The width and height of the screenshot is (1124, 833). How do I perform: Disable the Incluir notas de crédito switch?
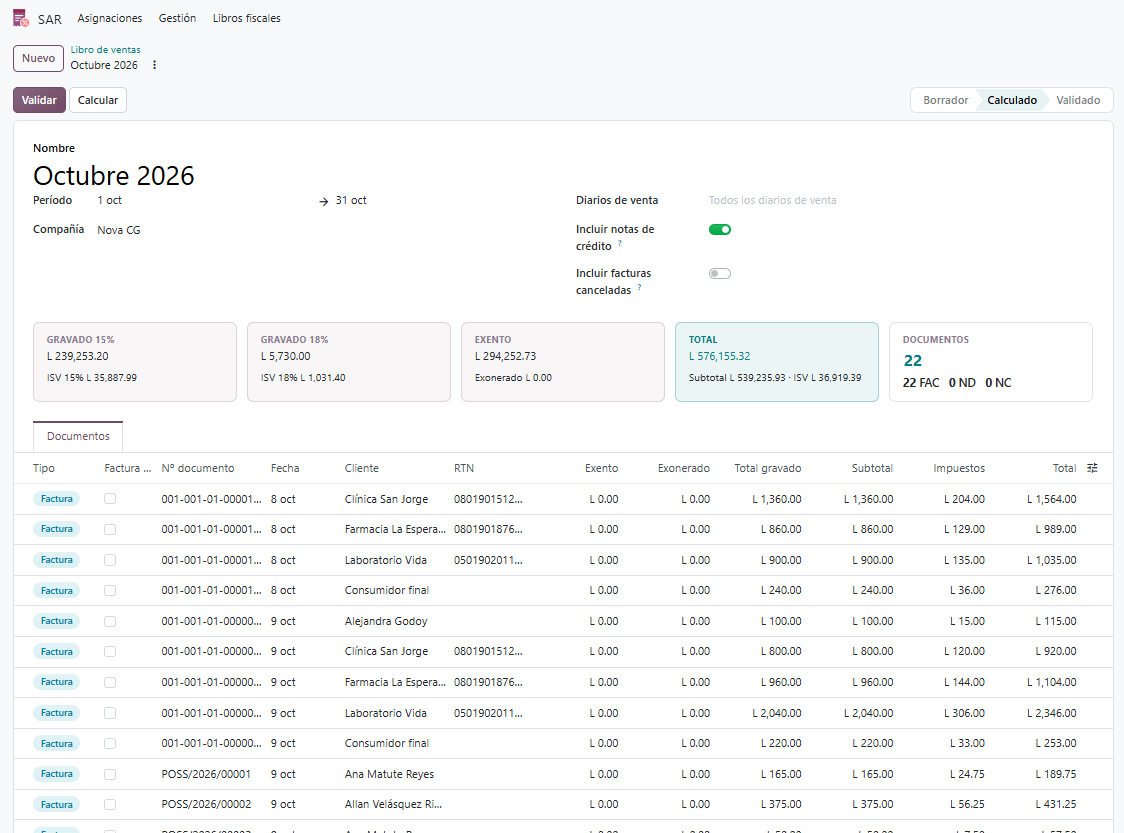coord(720,229)
